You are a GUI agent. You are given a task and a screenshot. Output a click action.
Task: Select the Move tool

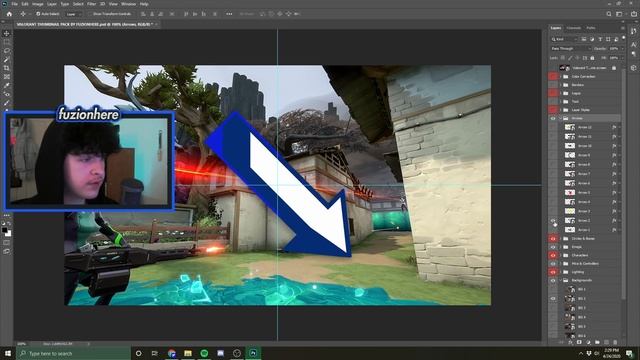7,33
